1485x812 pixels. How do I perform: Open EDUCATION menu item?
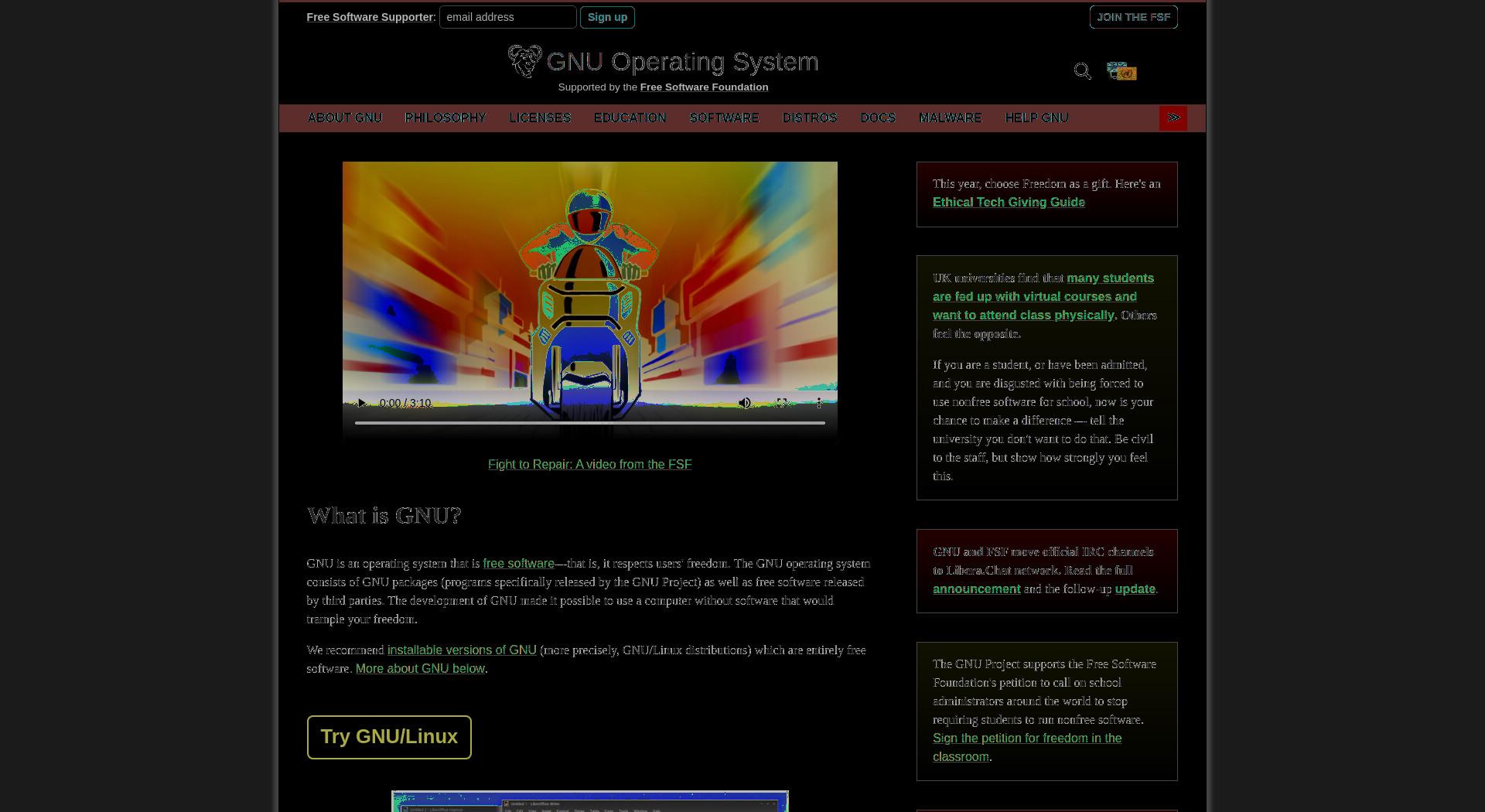(x=630, y=118)
